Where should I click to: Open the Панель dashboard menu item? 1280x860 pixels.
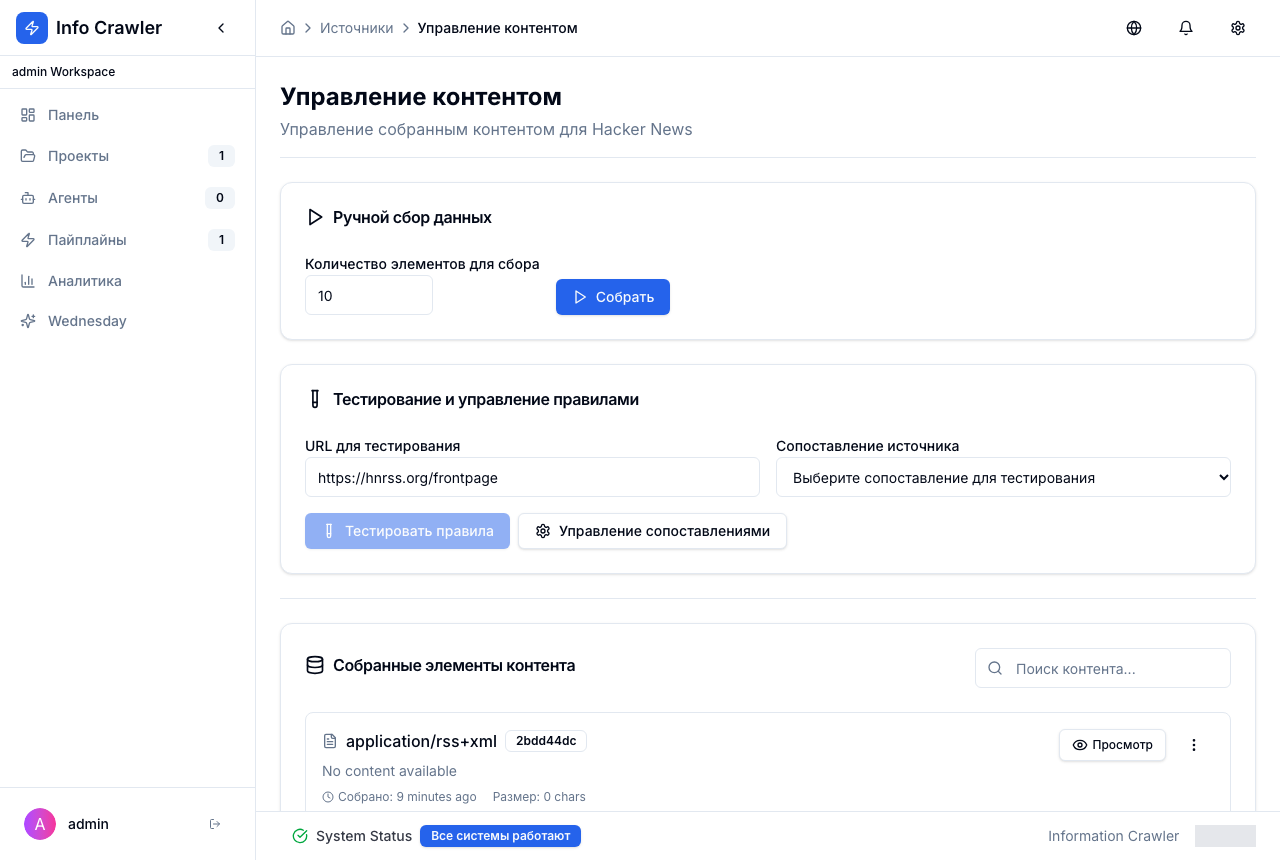click(127, 115)
